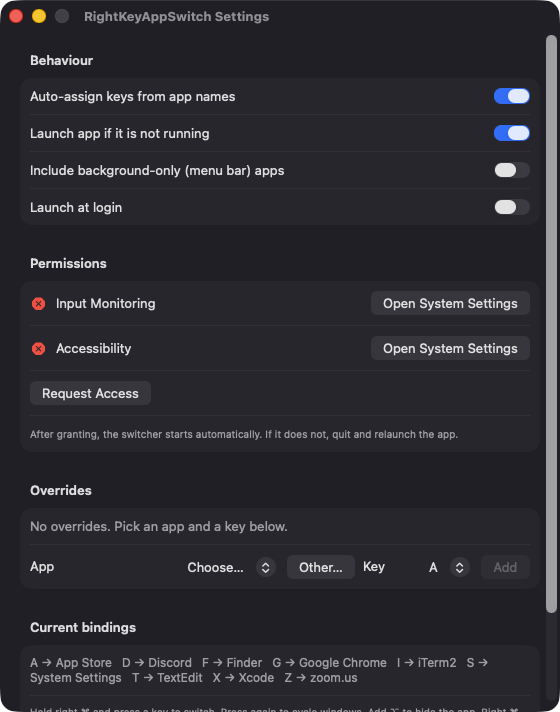The image size is (560, 712).
Task: Click the Request Access button
Action: point(90,393)
